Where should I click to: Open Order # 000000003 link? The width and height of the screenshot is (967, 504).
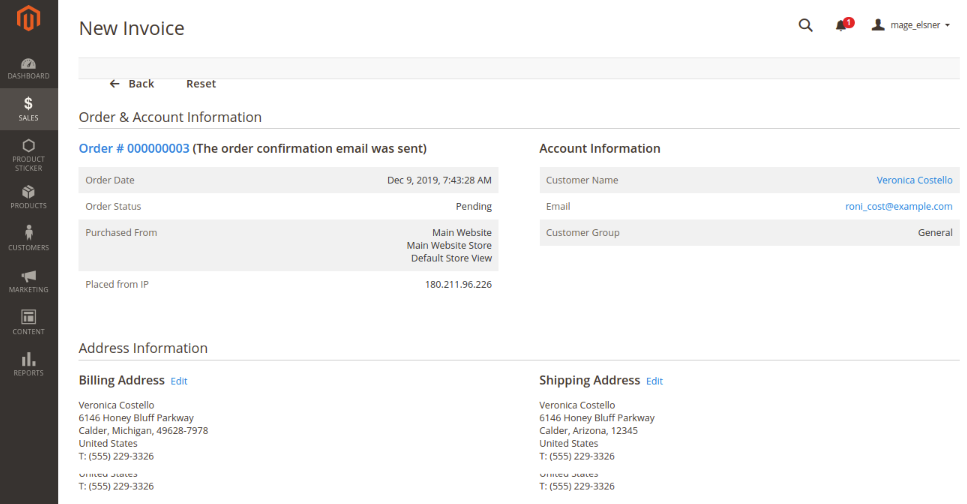coord(134,149)
